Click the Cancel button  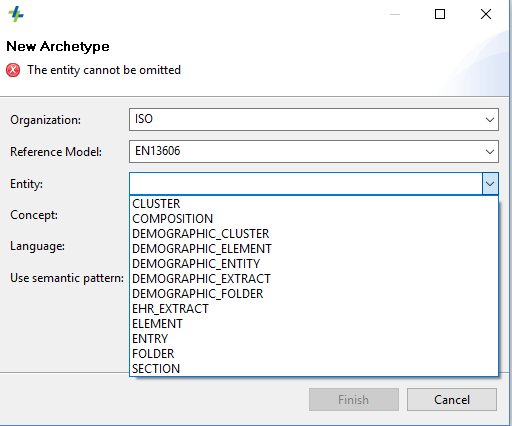pyautogui.click(x=452, y=399)
